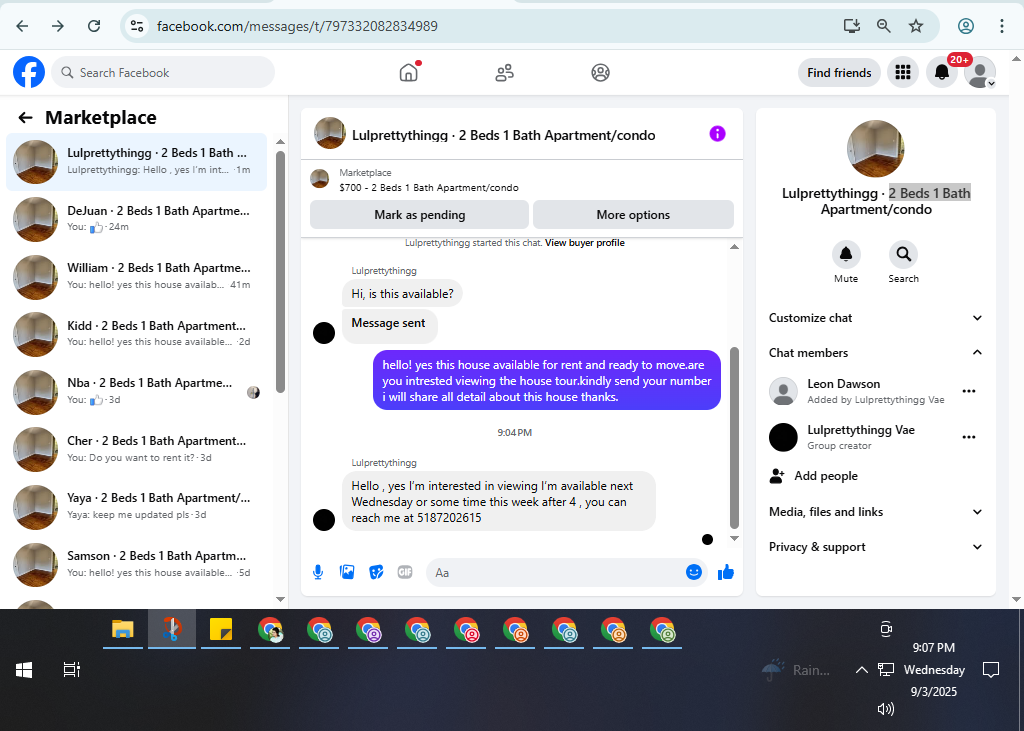The image size is (1024, 731).
Task: Open options dots for Leon Dawson
Action: [x=968, y=391]
